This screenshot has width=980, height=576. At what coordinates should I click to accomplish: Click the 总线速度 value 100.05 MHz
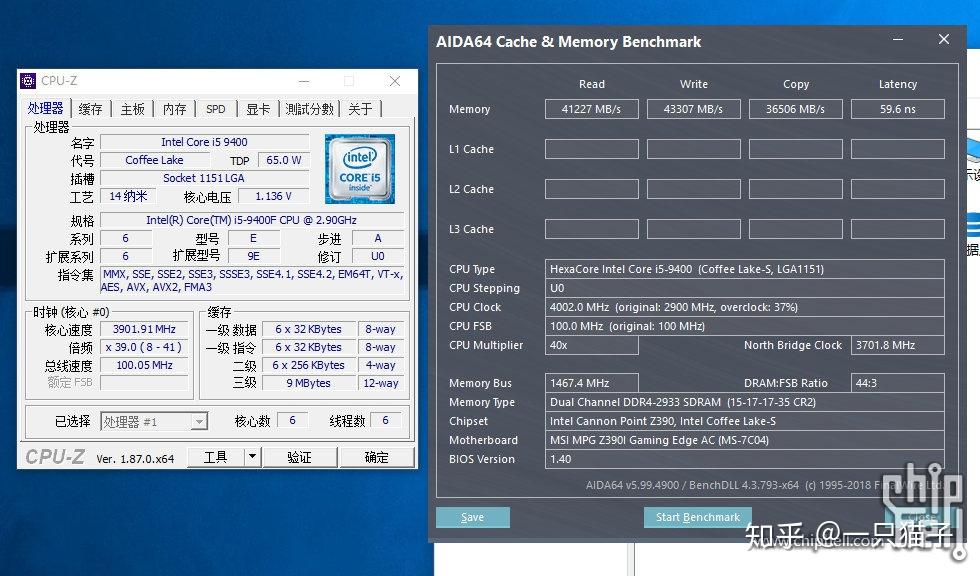point(144,365)
